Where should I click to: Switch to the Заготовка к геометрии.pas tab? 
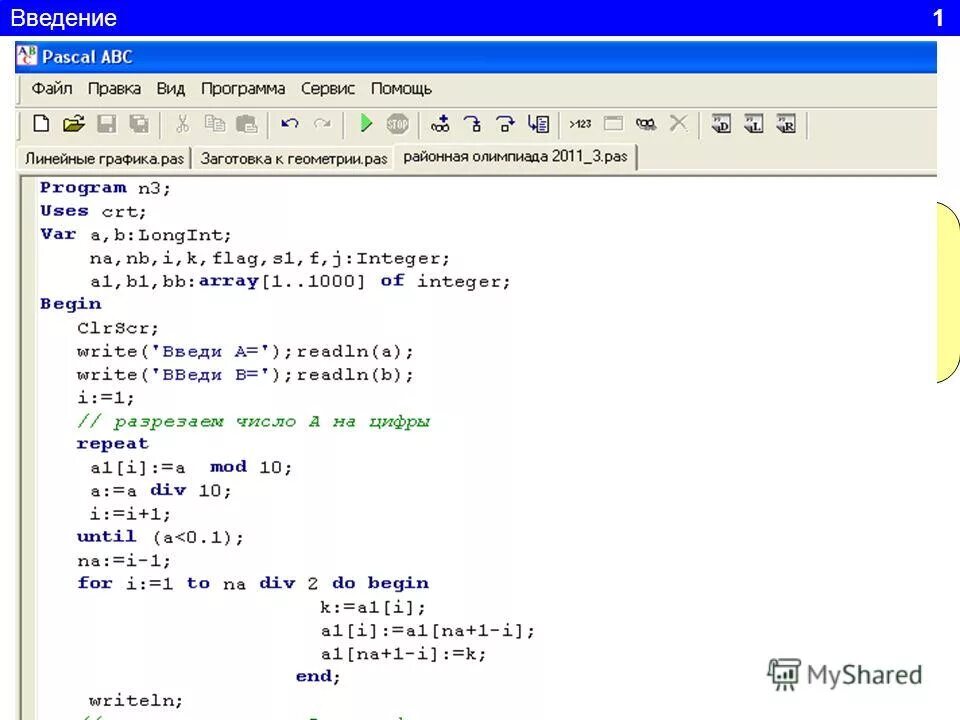pos(294,159)
